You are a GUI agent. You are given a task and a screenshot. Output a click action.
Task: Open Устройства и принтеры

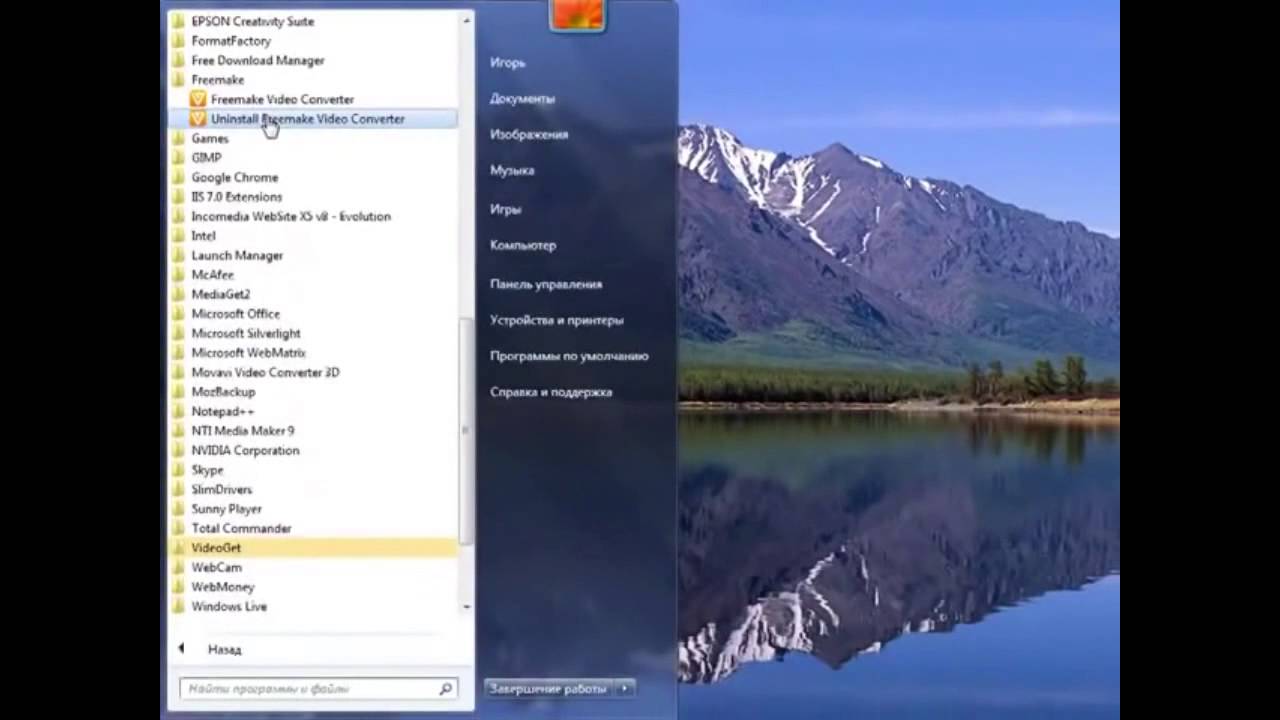(557, 320)
